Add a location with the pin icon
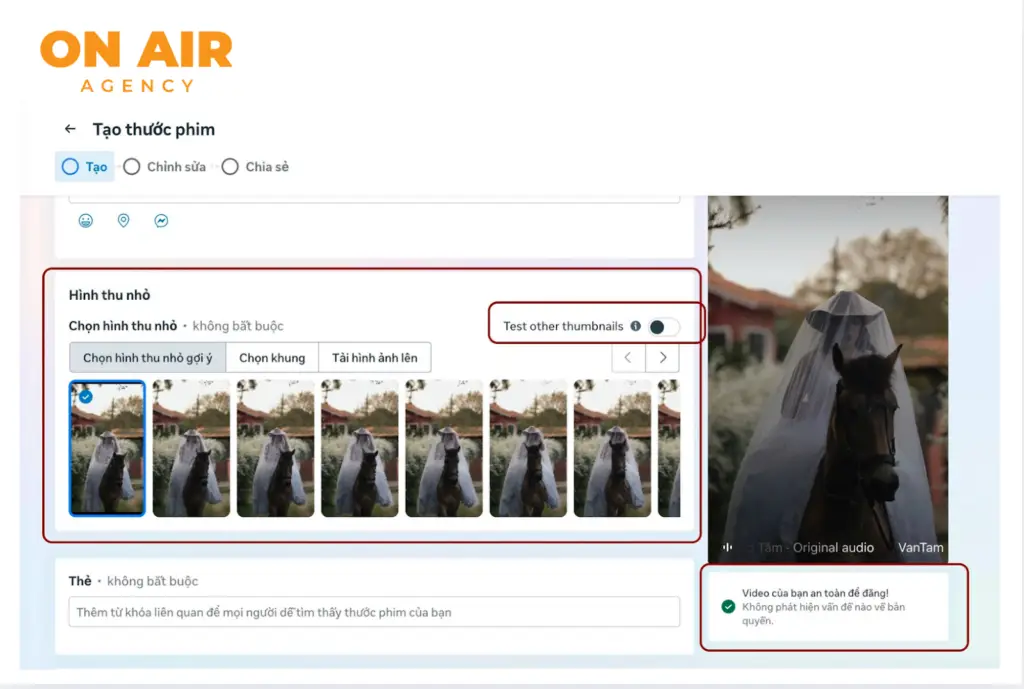The width and height of the screenshot is (1024, 689). pos(123,221)
